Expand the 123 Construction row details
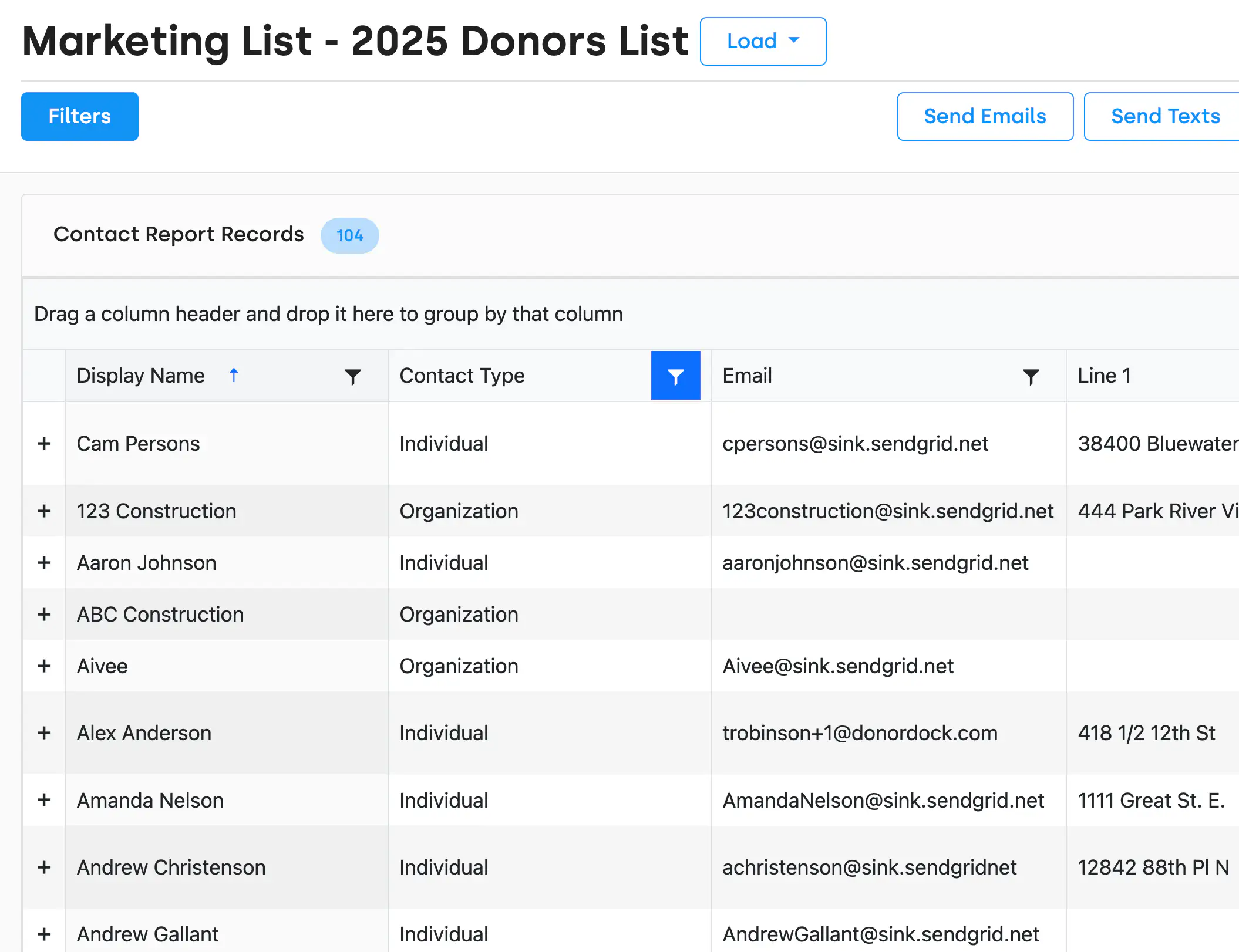The height and width of the screenshot is (952, 1239). (x=44, y=511)
